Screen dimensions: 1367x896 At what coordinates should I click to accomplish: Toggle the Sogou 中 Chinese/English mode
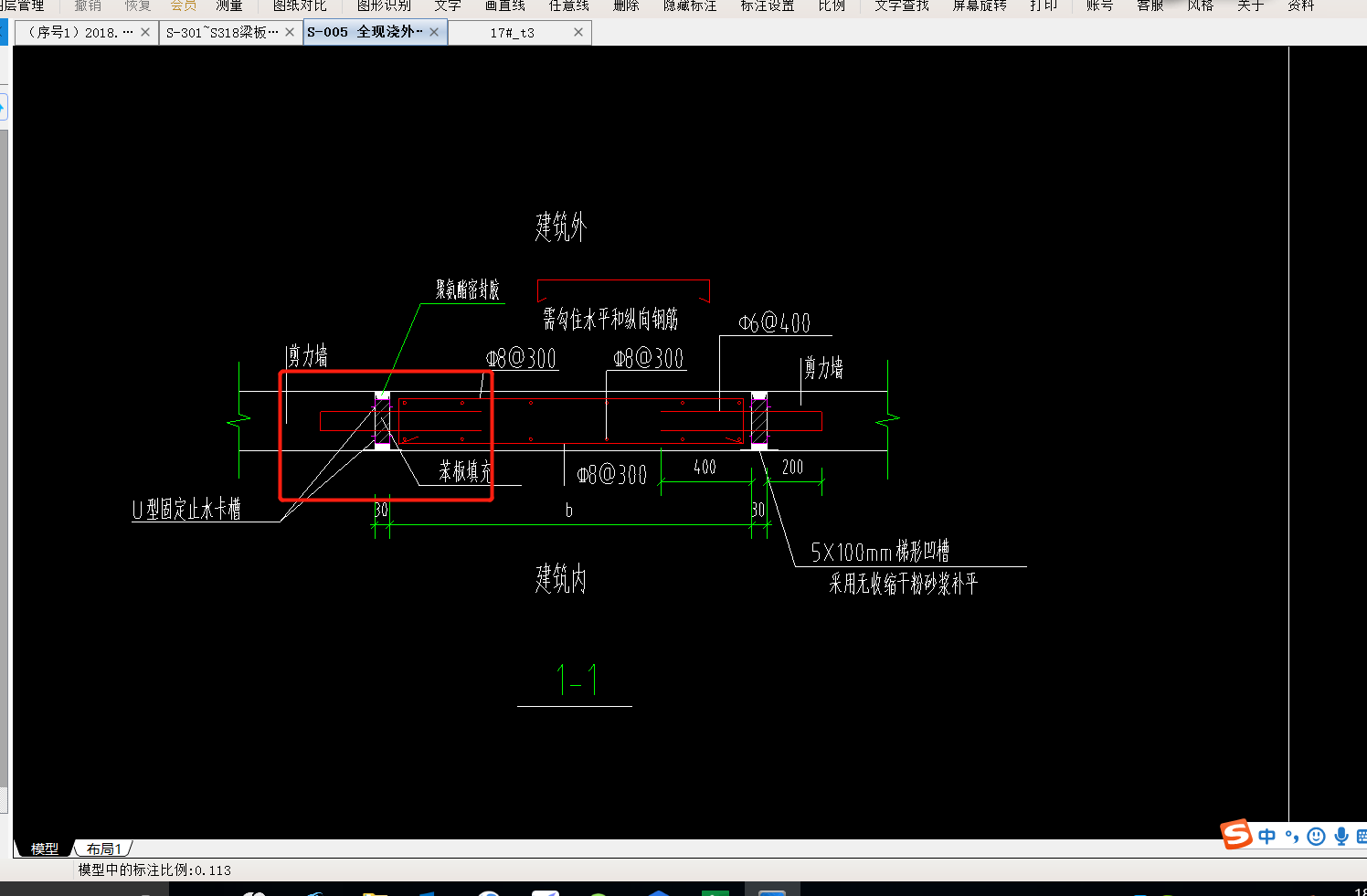[x=1266, y=836]
